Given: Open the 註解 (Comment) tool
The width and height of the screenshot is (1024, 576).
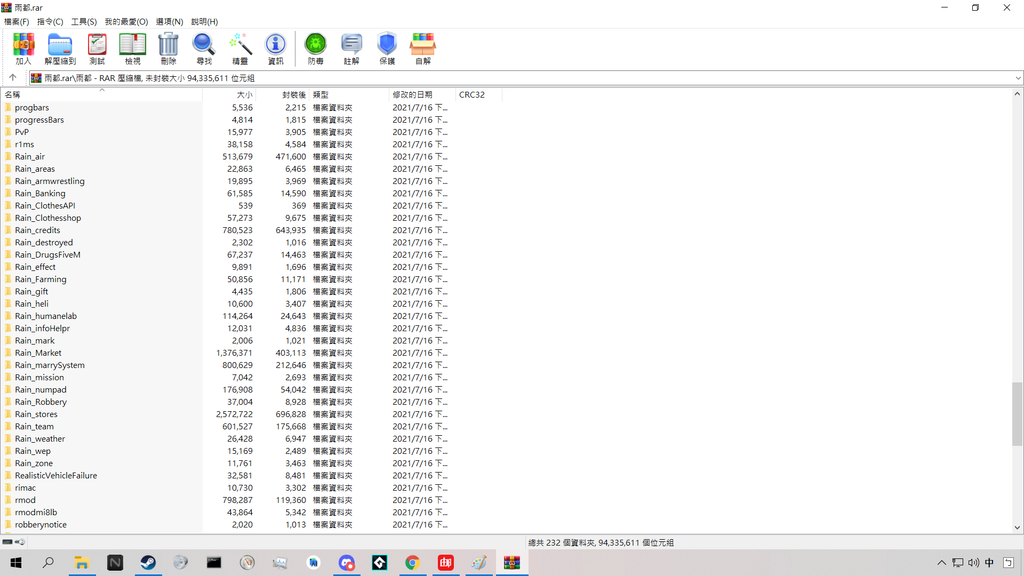Looking at the screenshot, I should pyautogui.click(x=351, y=48).
